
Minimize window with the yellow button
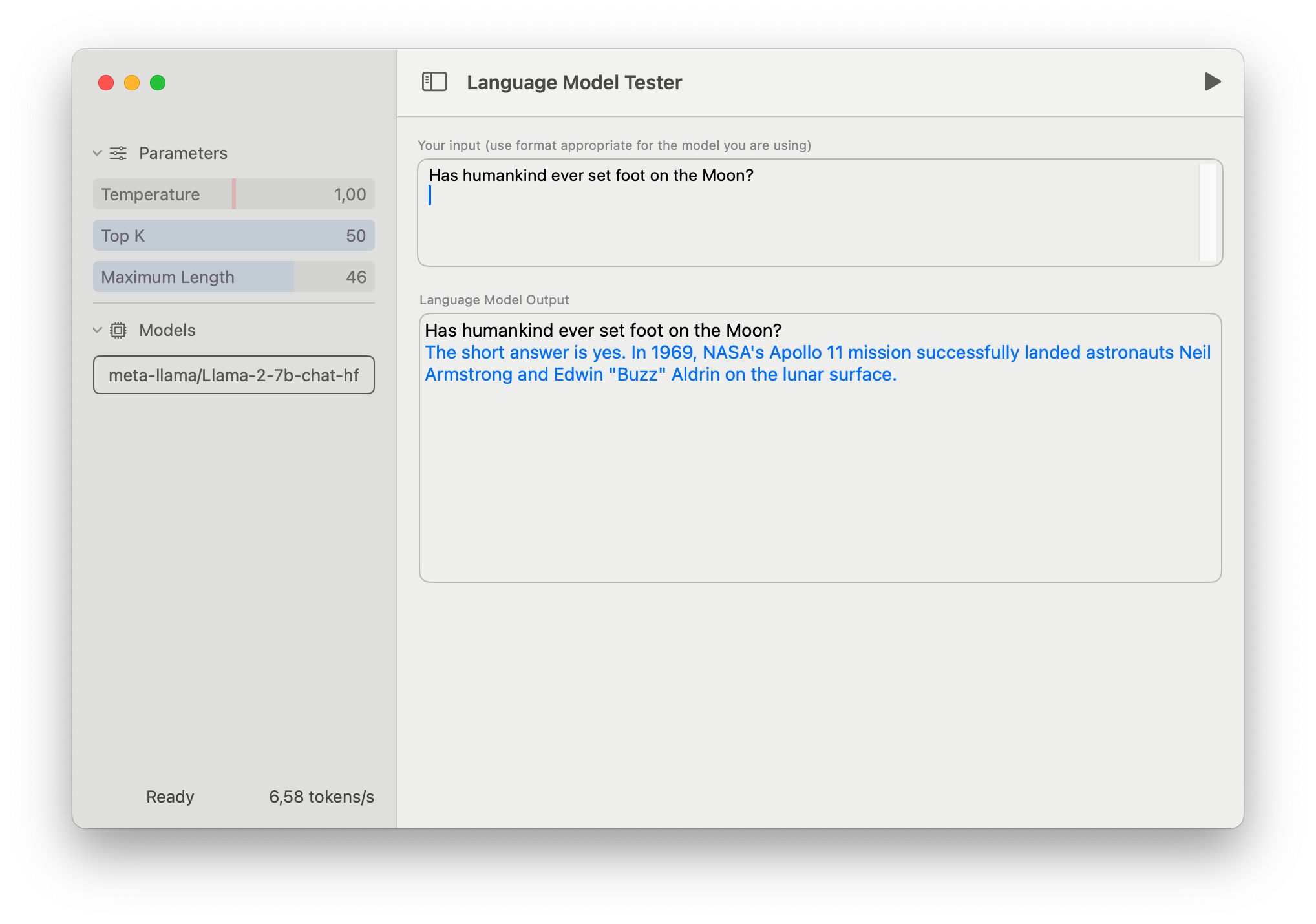(x=132, y=83)
